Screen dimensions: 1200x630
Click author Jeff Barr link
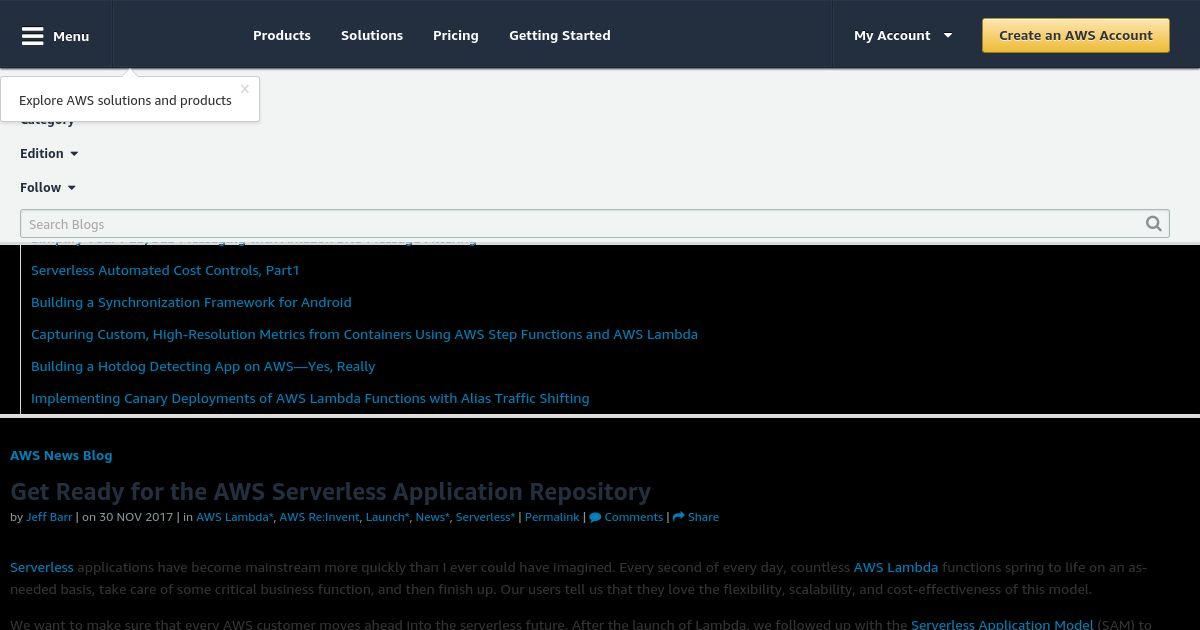(49, 517)
